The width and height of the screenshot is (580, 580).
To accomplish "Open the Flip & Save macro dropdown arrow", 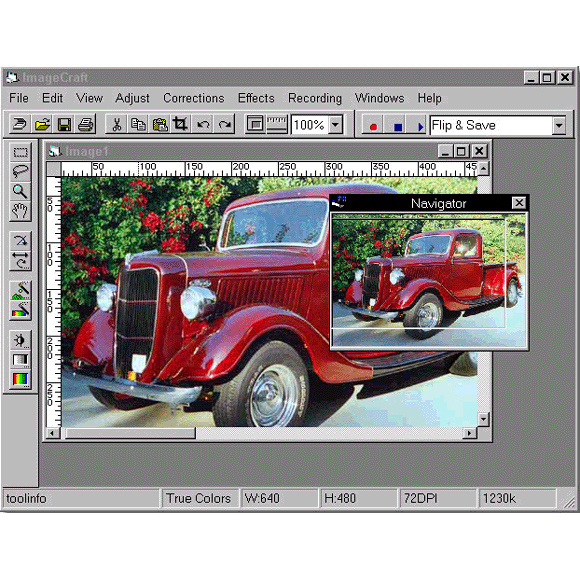I will tap(559, 125).
